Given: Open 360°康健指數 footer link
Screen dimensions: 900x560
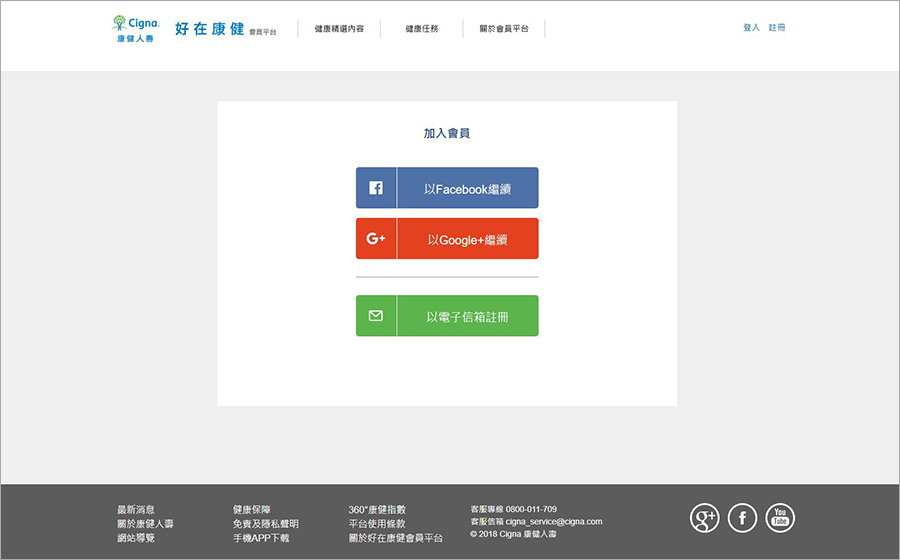Looking at the screenshot, I should (377, 509).
